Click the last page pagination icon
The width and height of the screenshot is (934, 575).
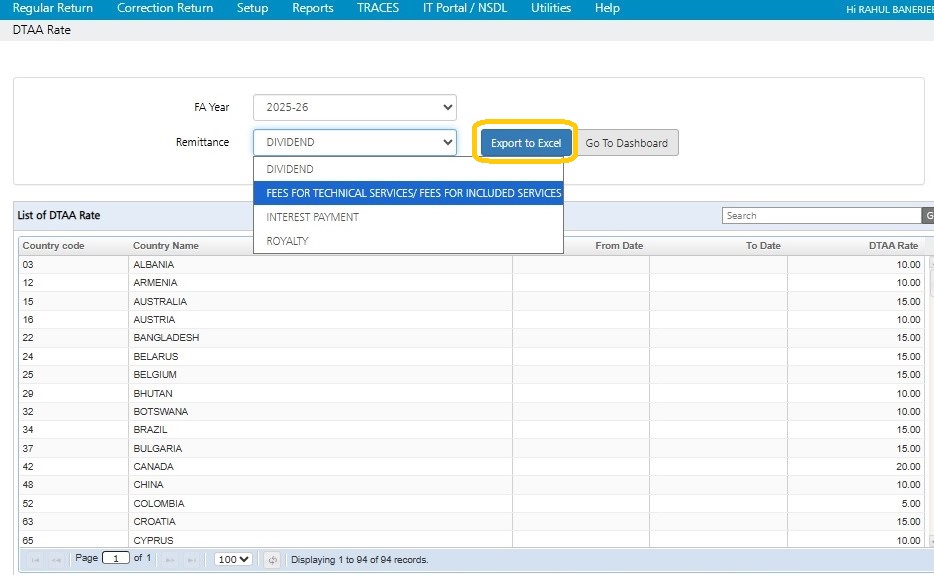click(191, 560)
